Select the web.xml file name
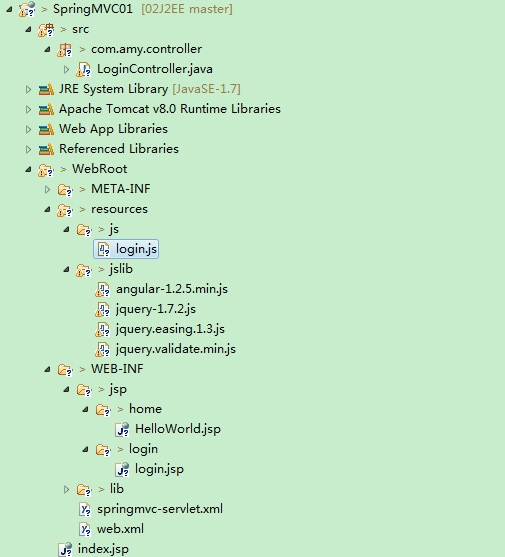The image size is (505, 557). click(x=120, y=529)
